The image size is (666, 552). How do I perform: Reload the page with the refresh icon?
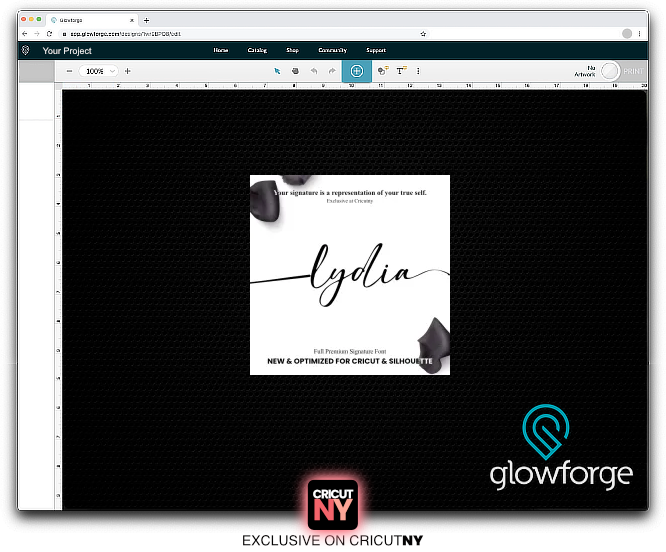pos(49,34)
